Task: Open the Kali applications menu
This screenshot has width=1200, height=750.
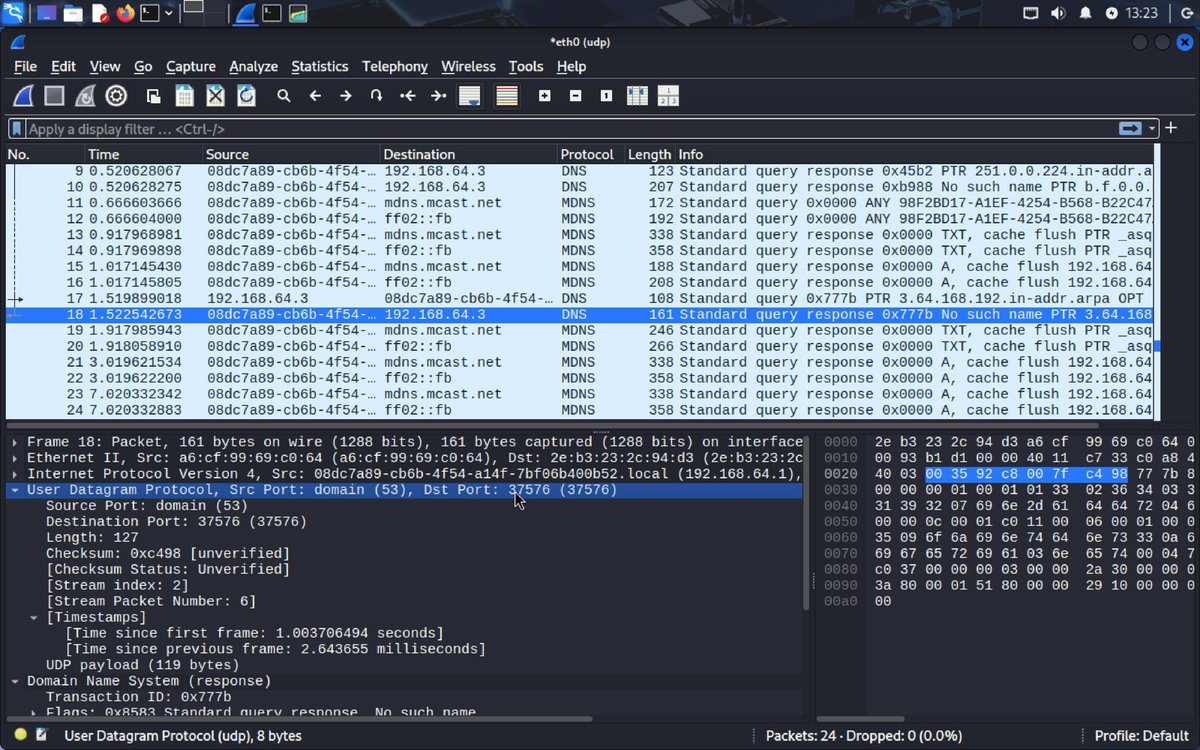Action: point(14,13)
